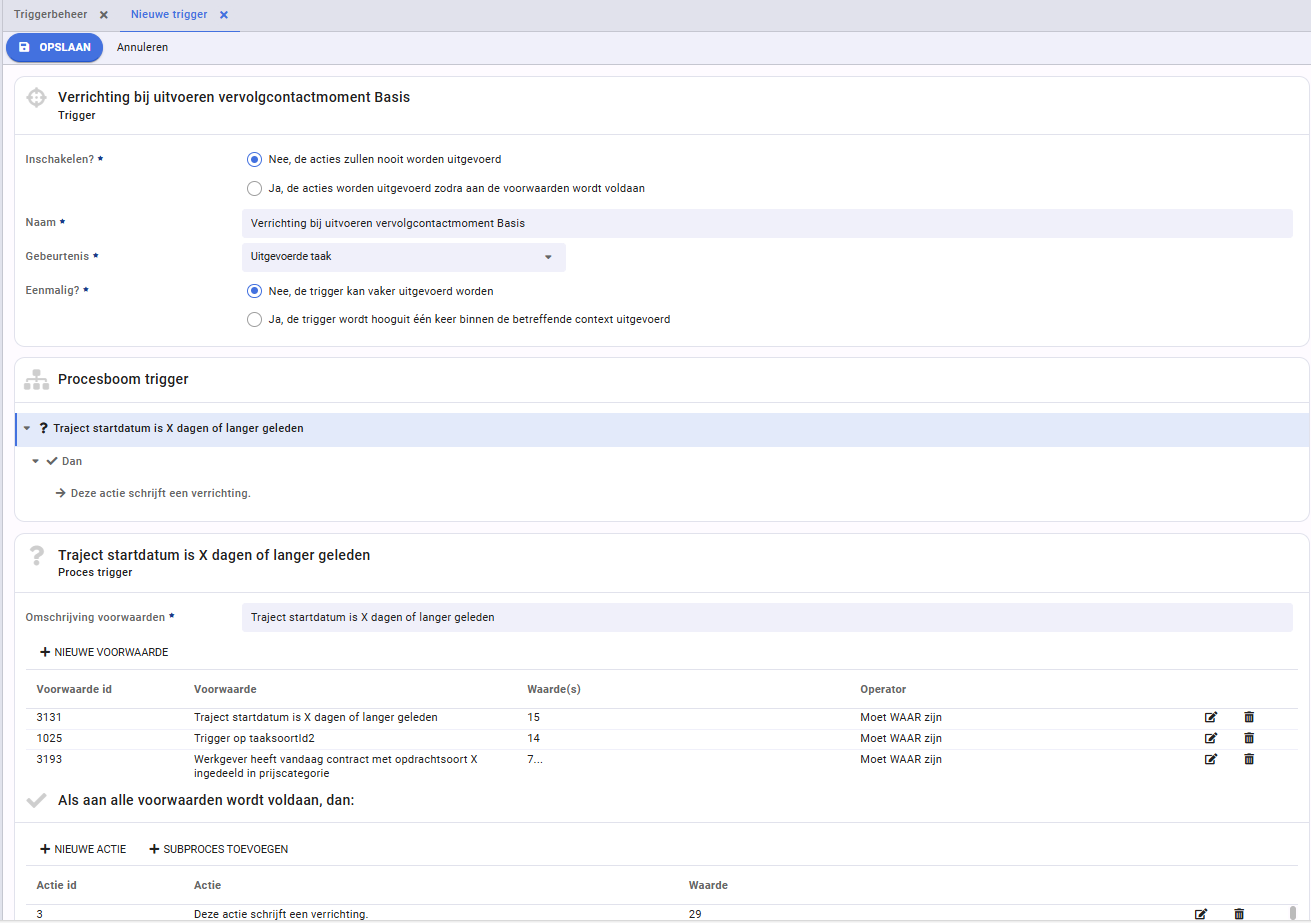The height and width of the screenshot is (923, 1311).
Task: Collapse the Dan tree node
Action: (35, 461)
